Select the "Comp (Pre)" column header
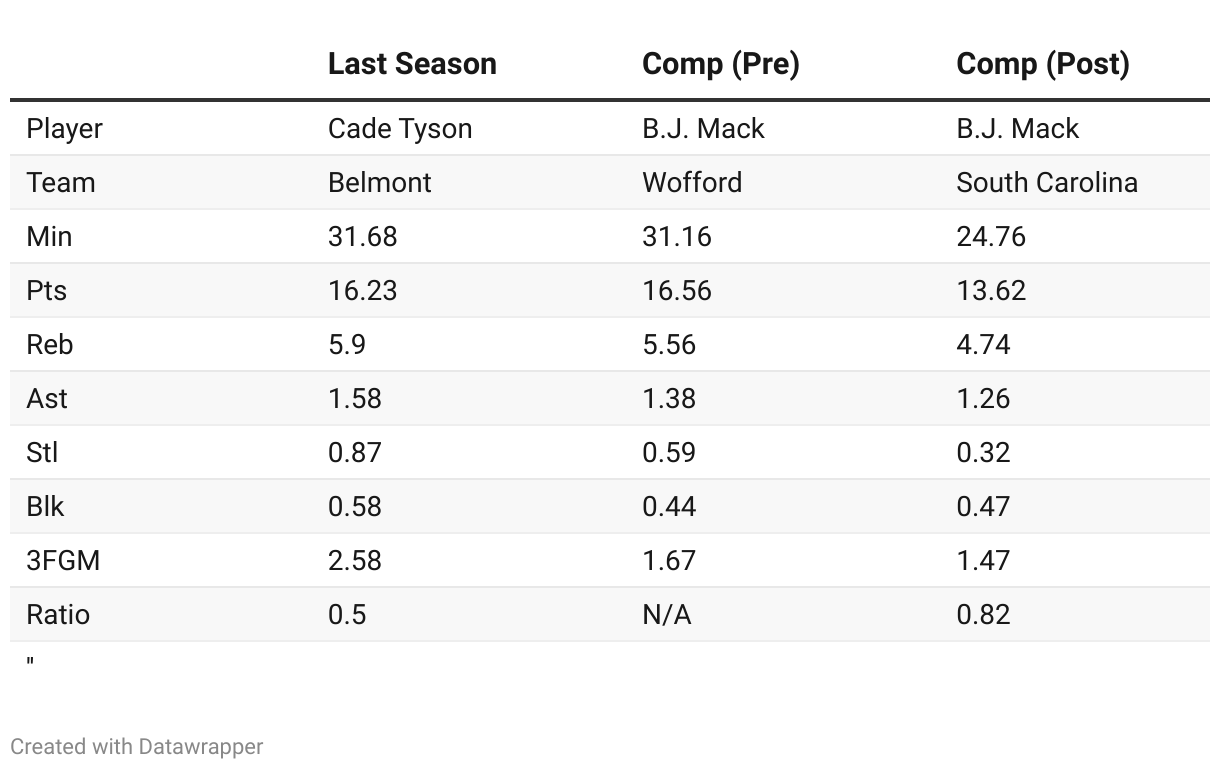 [x=720, y=64]
